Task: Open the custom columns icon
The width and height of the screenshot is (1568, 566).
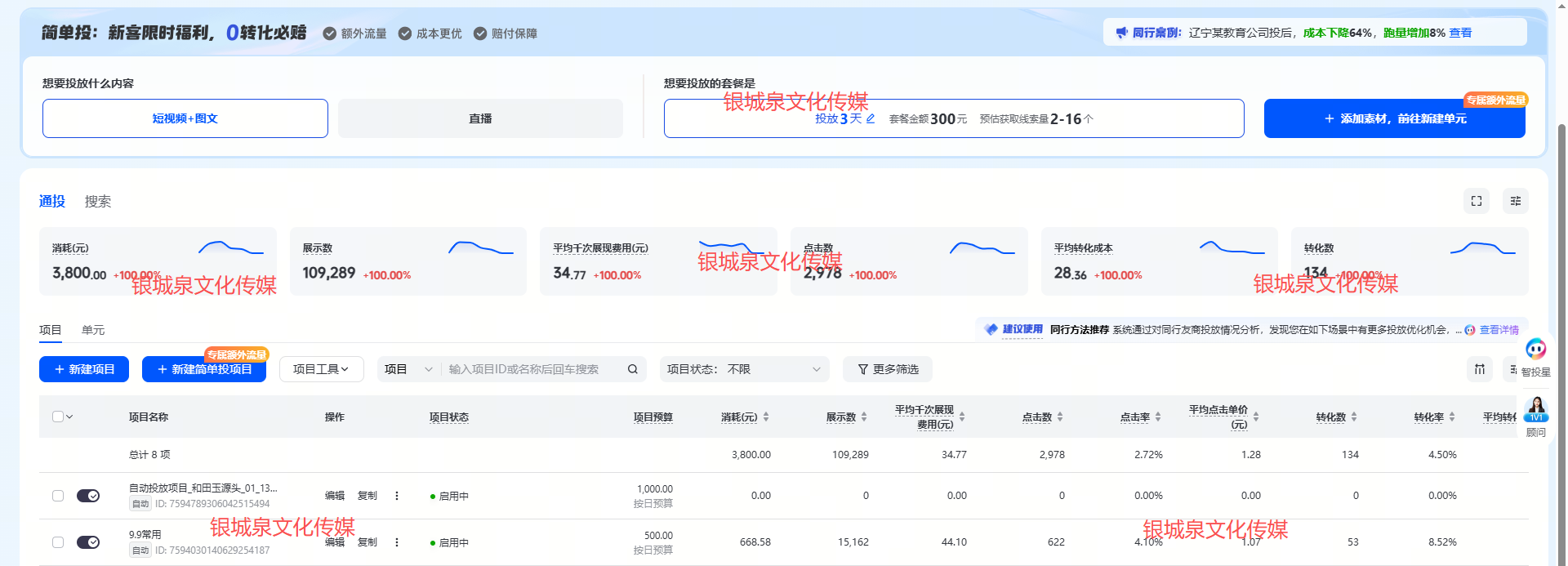Action: (x=1480, y=369)
